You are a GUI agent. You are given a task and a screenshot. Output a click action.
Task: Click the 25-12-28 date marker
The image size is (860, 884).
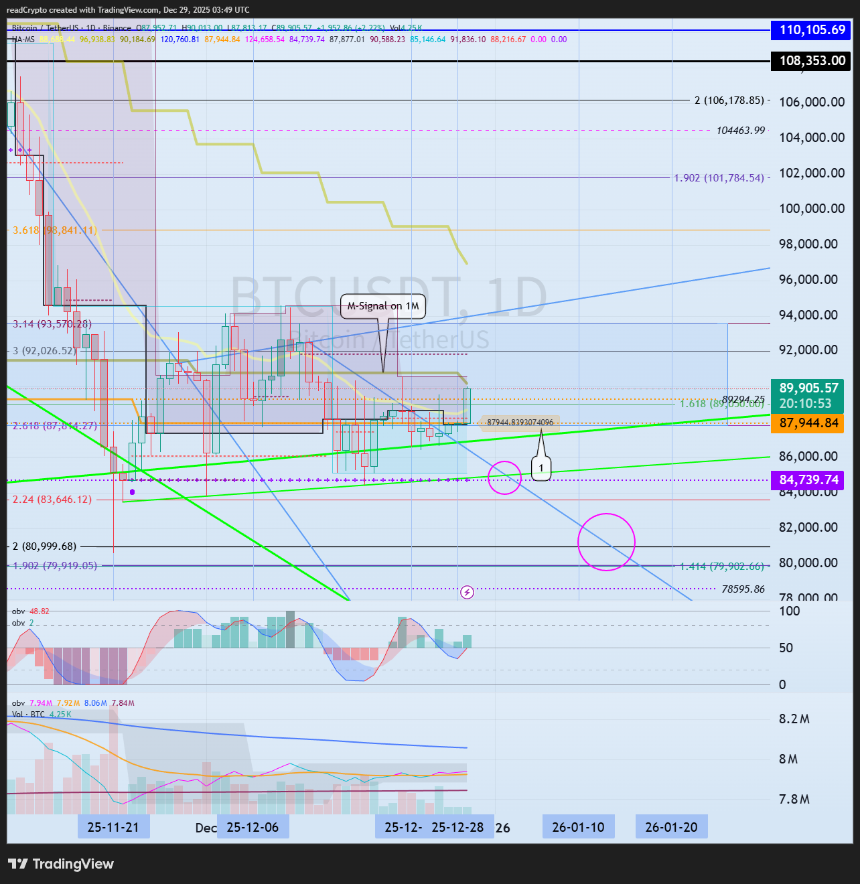(x=458, y=827)
